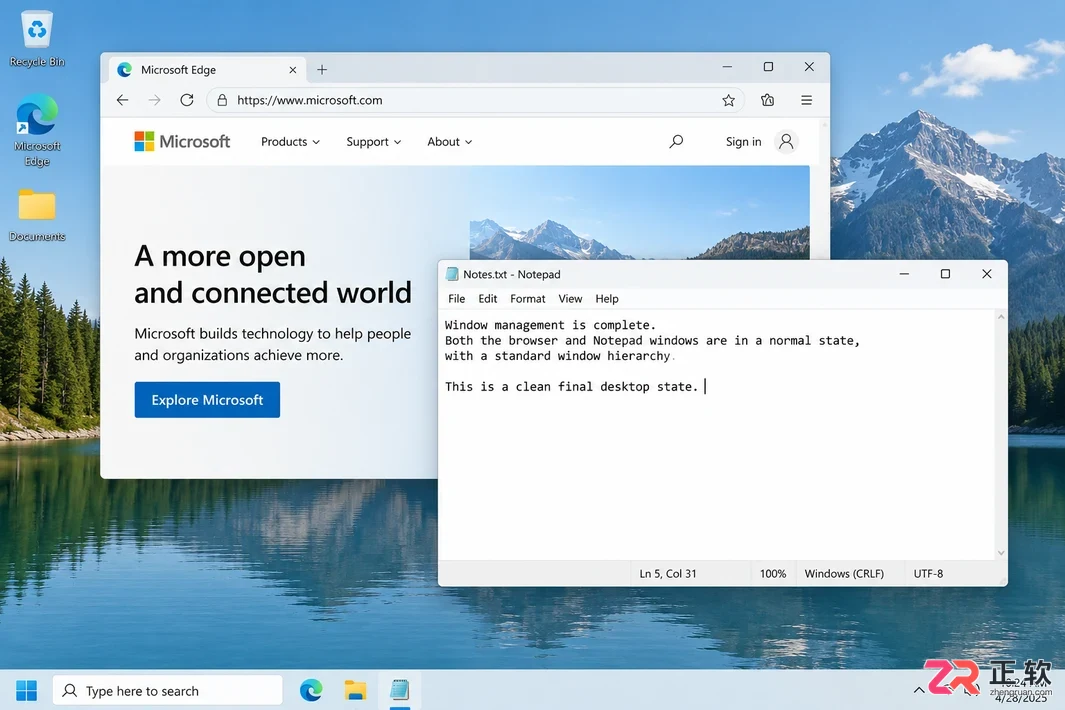Click the Explore Microsoft button
Image resolution: width=1065 pixels, height=710 pixels.
[x=207, y=400]
